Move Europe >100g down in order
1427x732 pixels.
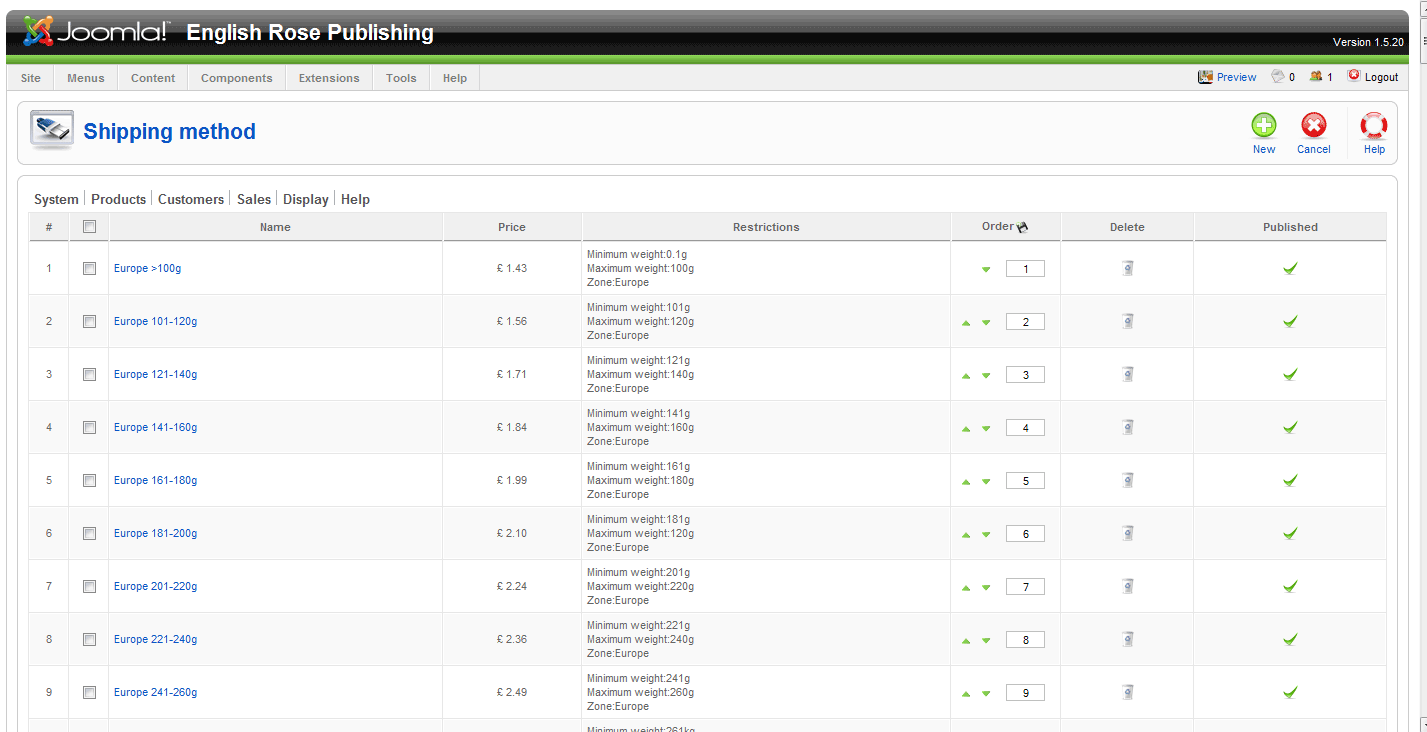[x=986, y=269]
